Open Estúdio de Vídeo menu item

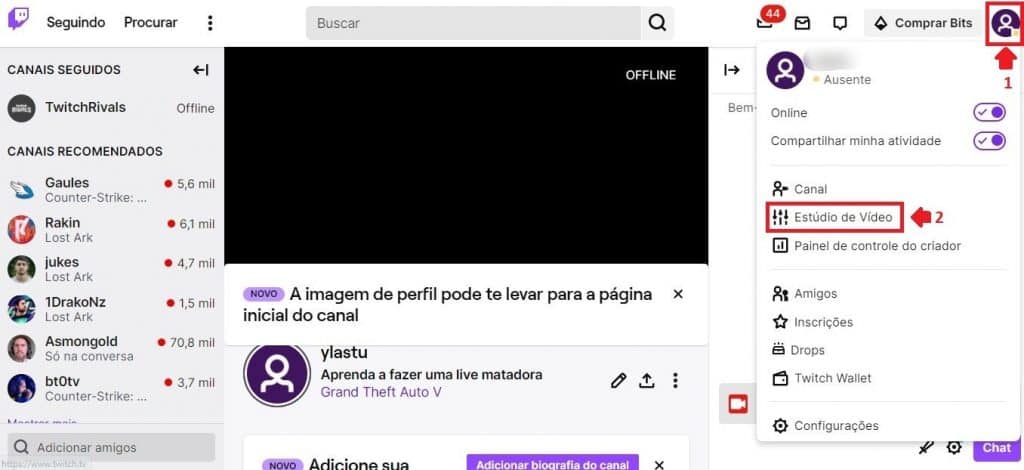(x=835, y=217)
